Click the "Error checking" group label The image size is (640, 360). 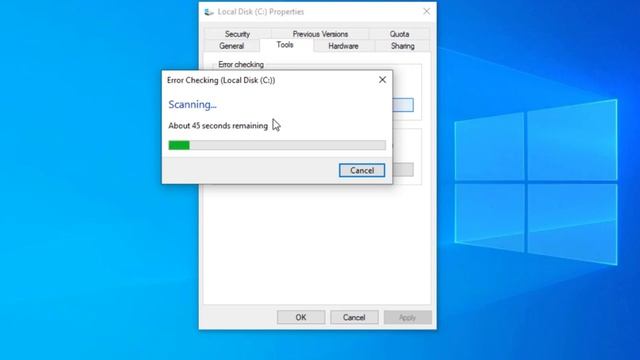coord(241,64)
